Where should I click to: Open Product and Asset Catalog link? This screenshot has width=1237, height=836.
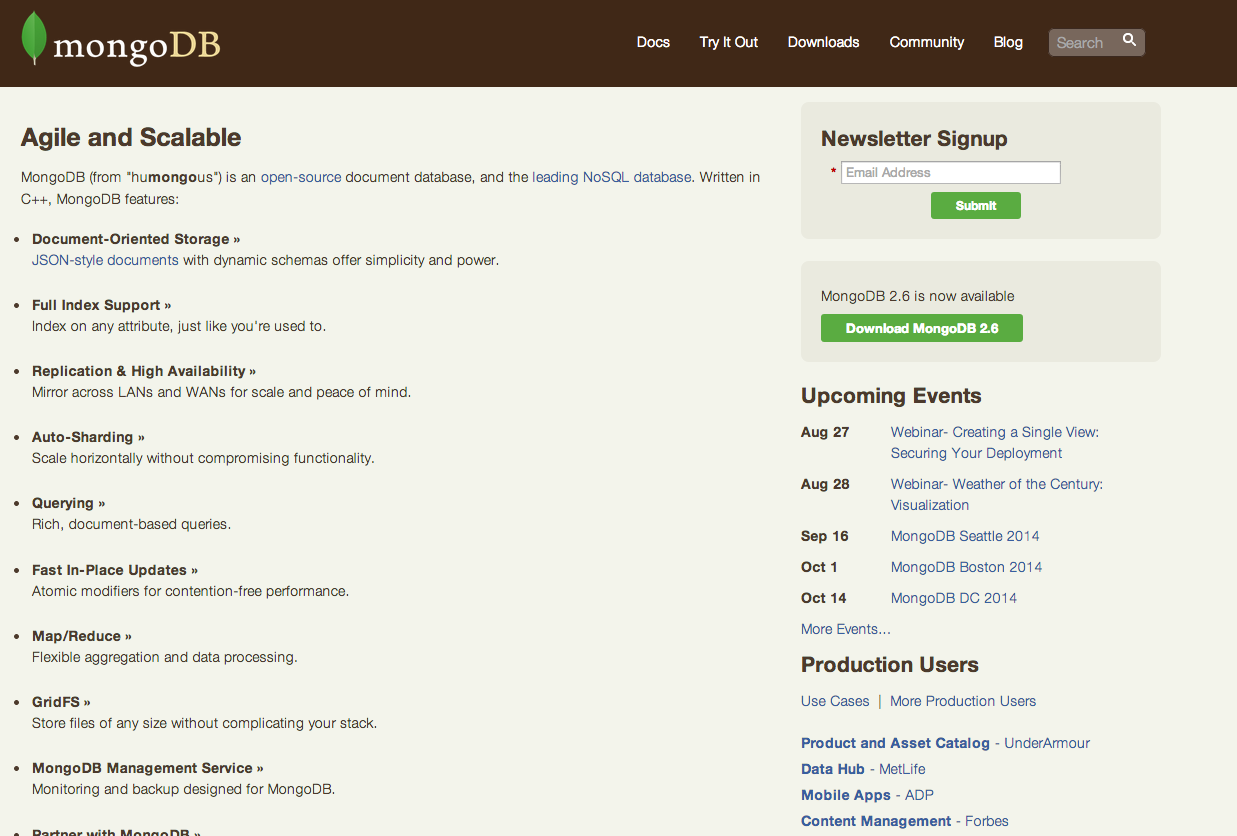[895, 743]
